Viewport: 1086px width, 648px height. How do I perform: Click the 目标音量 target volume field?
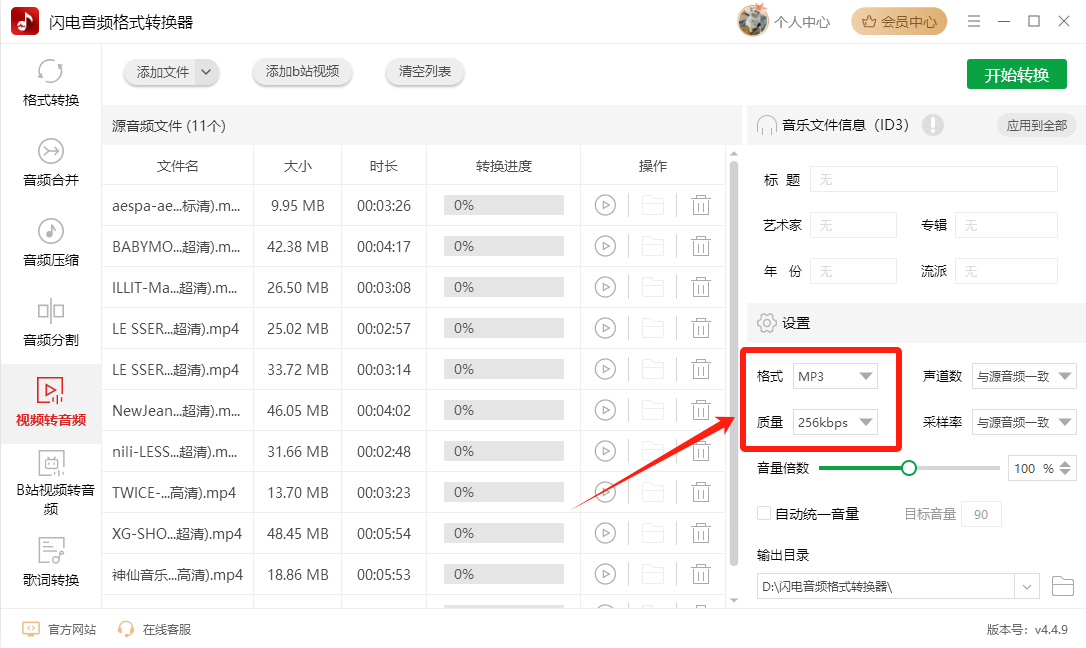point(981,514)
